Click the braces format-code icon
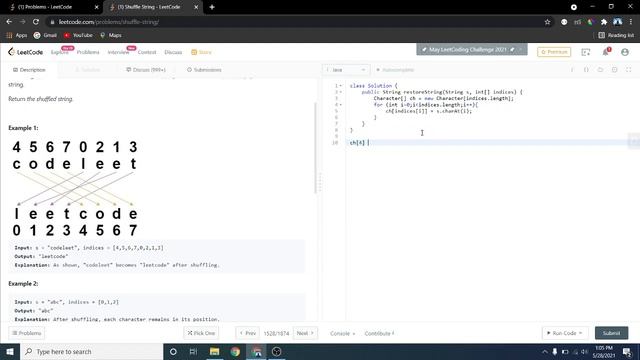The image size is (640, 360). pyautogui.click(x=586, y=70)
